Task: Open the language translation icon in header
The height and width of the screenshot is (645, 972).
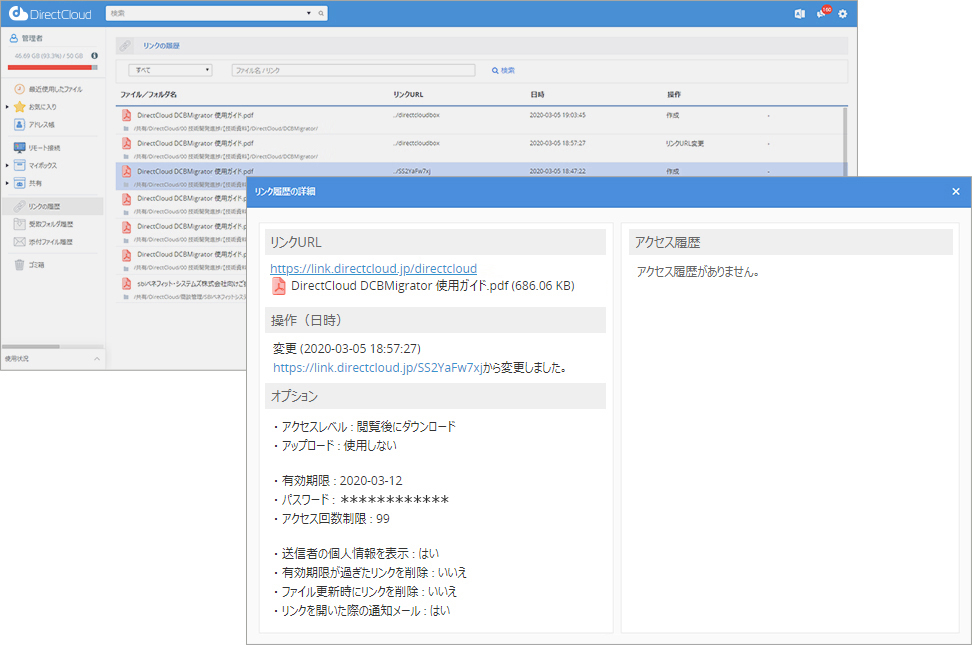Action: 800,14
